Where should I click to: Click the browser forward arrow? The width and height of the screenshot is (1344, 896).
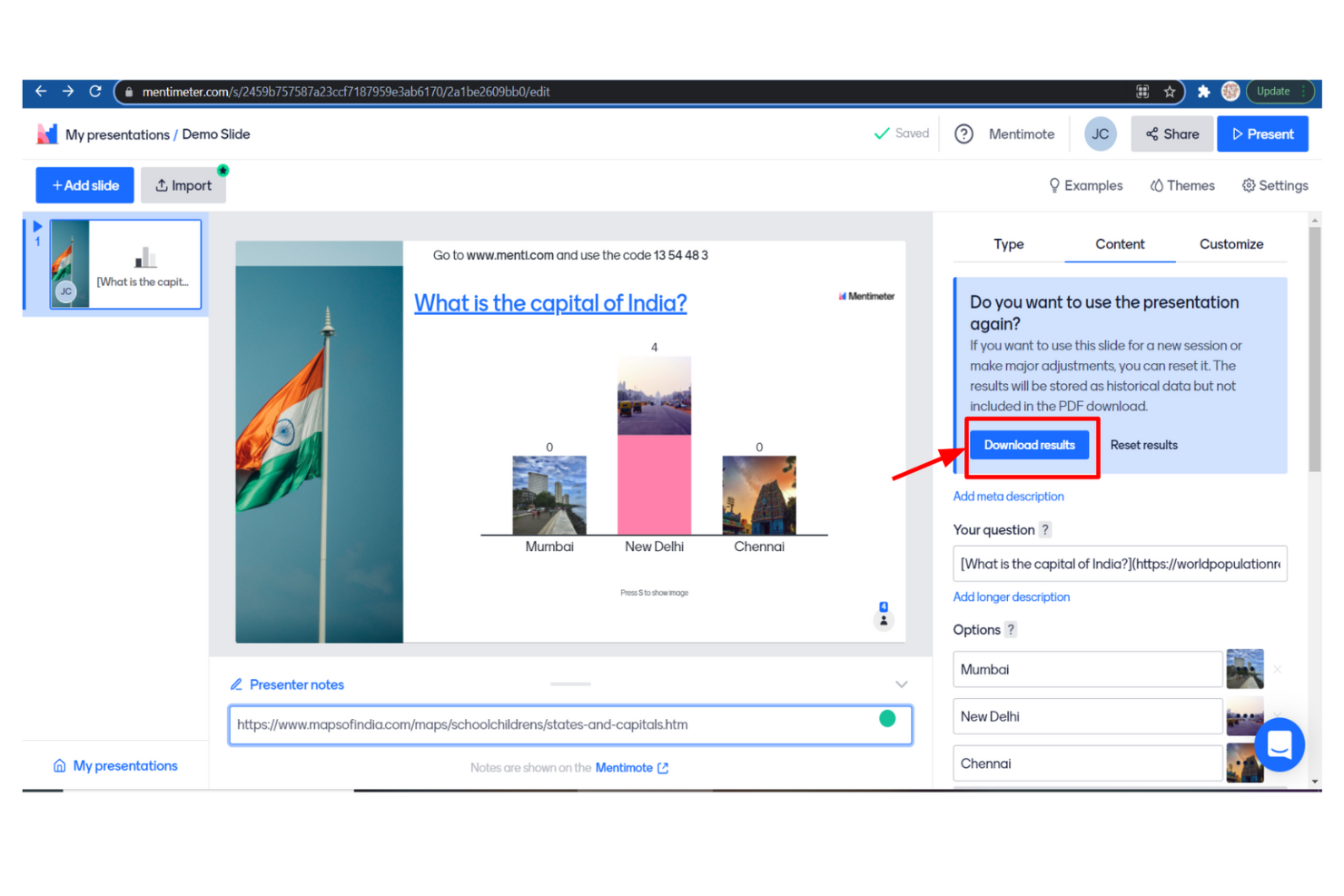click(68, 92)
